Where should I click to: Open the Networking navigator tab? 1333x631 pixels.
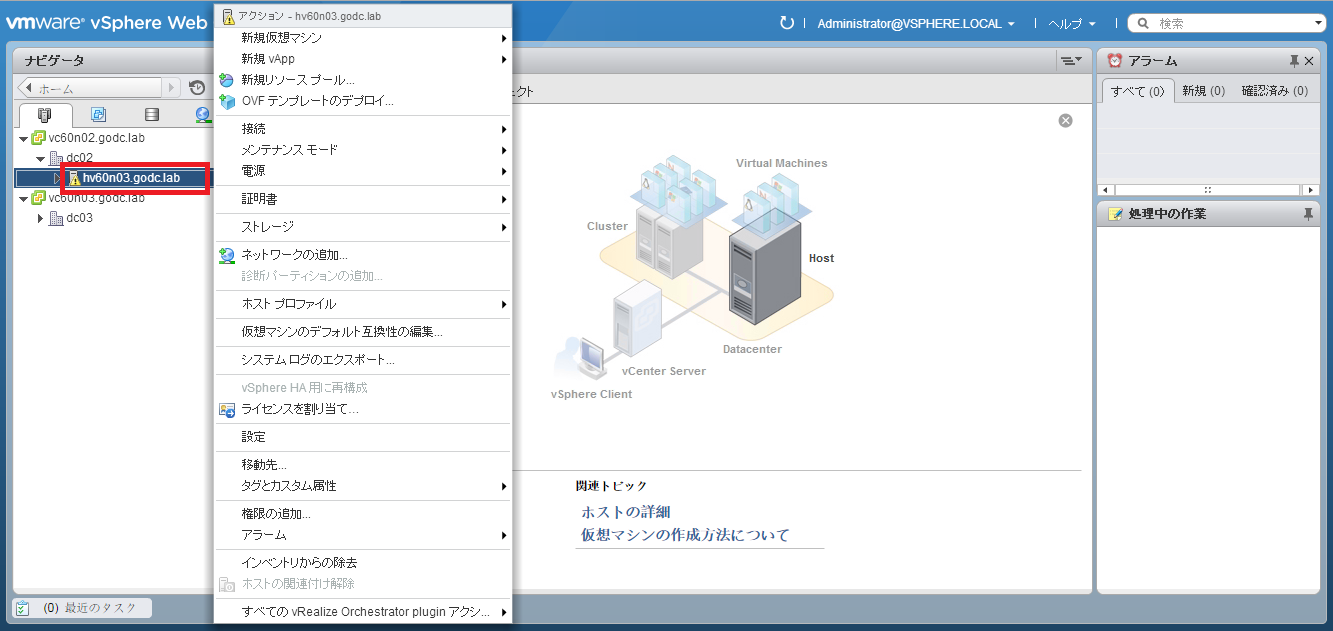[x=203, y=115]
